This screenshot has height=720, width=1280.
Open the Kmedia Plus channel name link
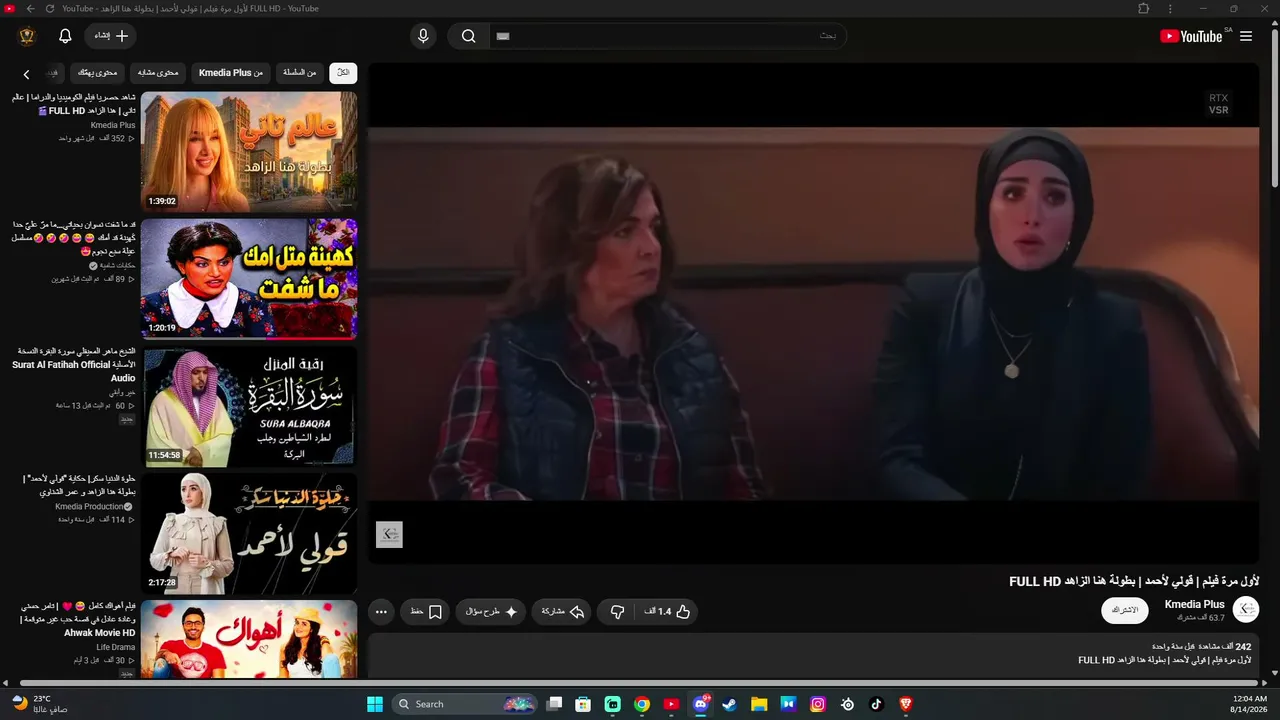click(x=1195, y=604)
